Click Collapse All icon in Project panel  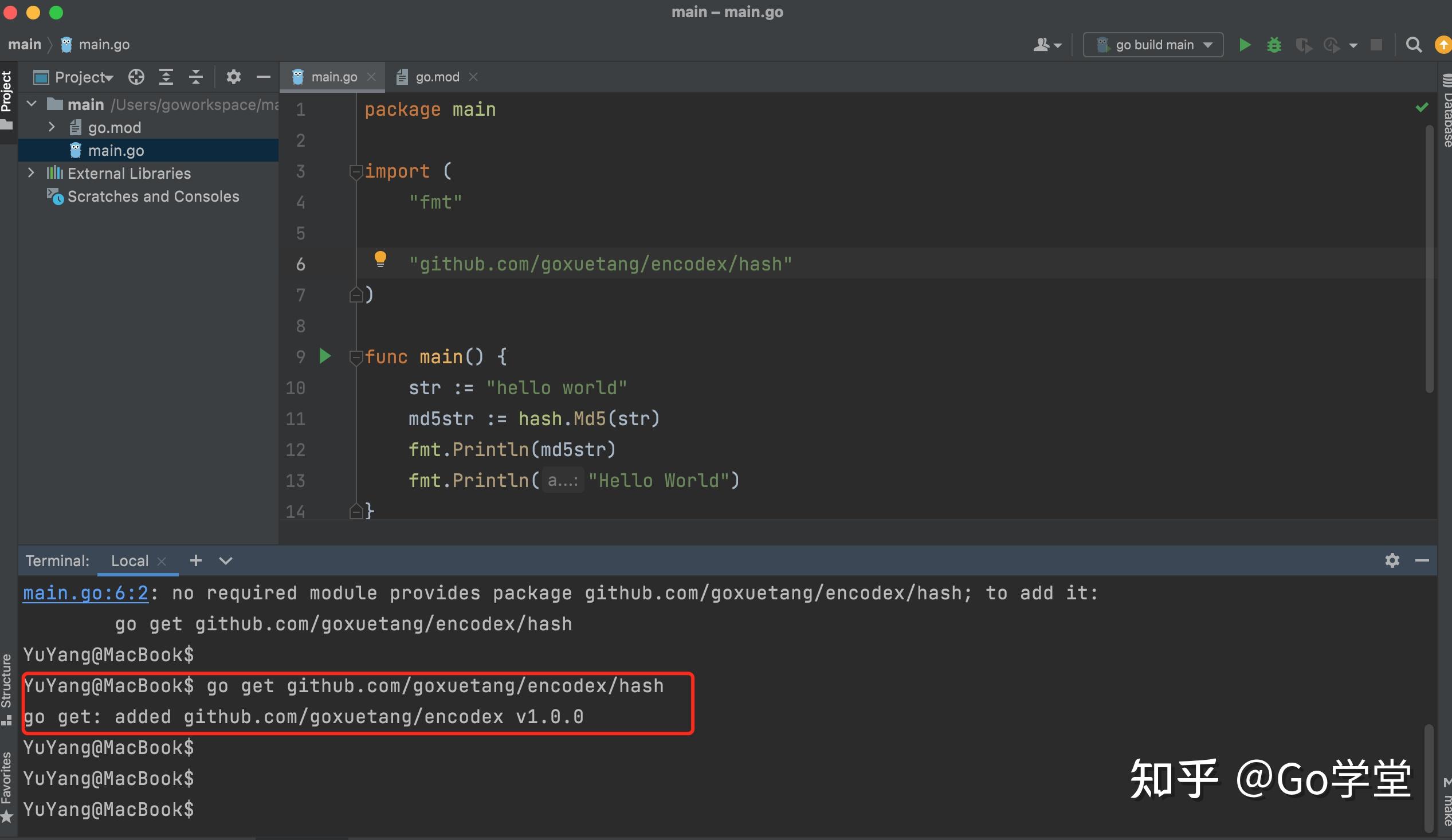tap(196, 77)
